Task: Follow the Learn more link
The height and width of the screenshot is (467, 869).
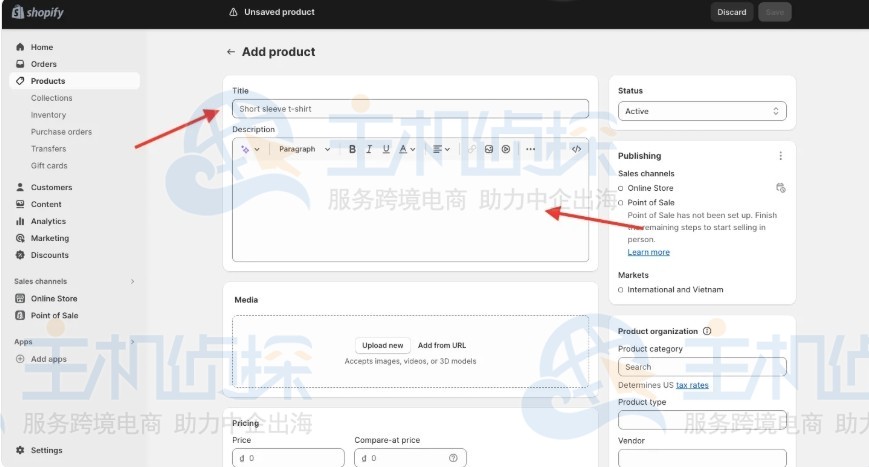Action: coord(648,252)
